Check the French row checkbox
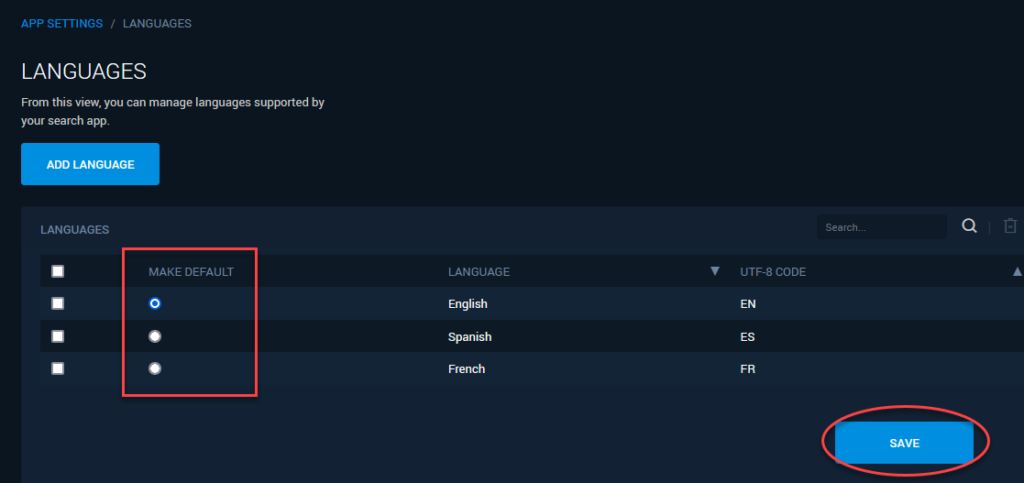The height and width of the screenshot is (483, 1024). (57, 369)
